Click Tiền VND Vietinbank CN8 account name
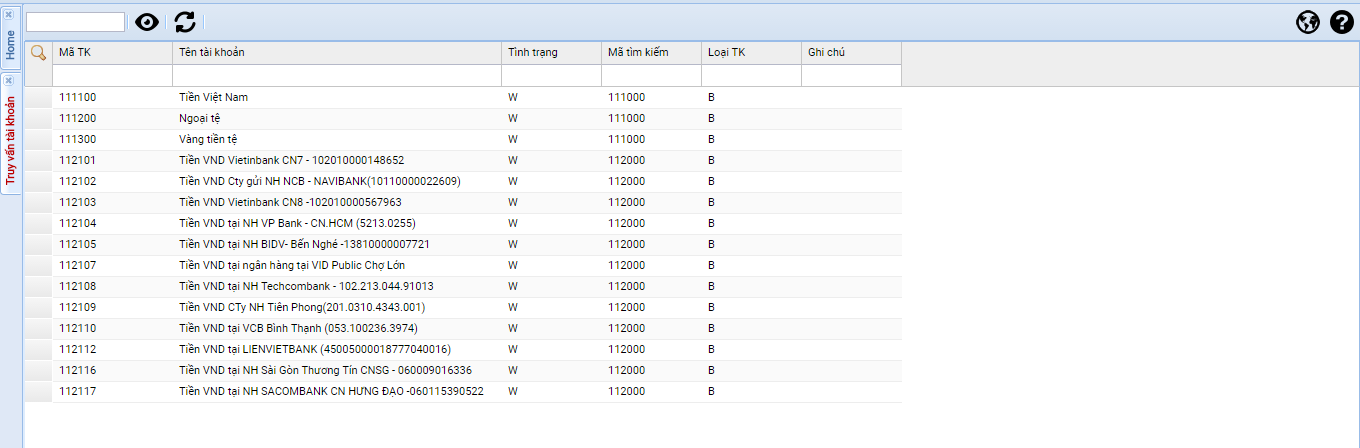 (x=290, y=202)
